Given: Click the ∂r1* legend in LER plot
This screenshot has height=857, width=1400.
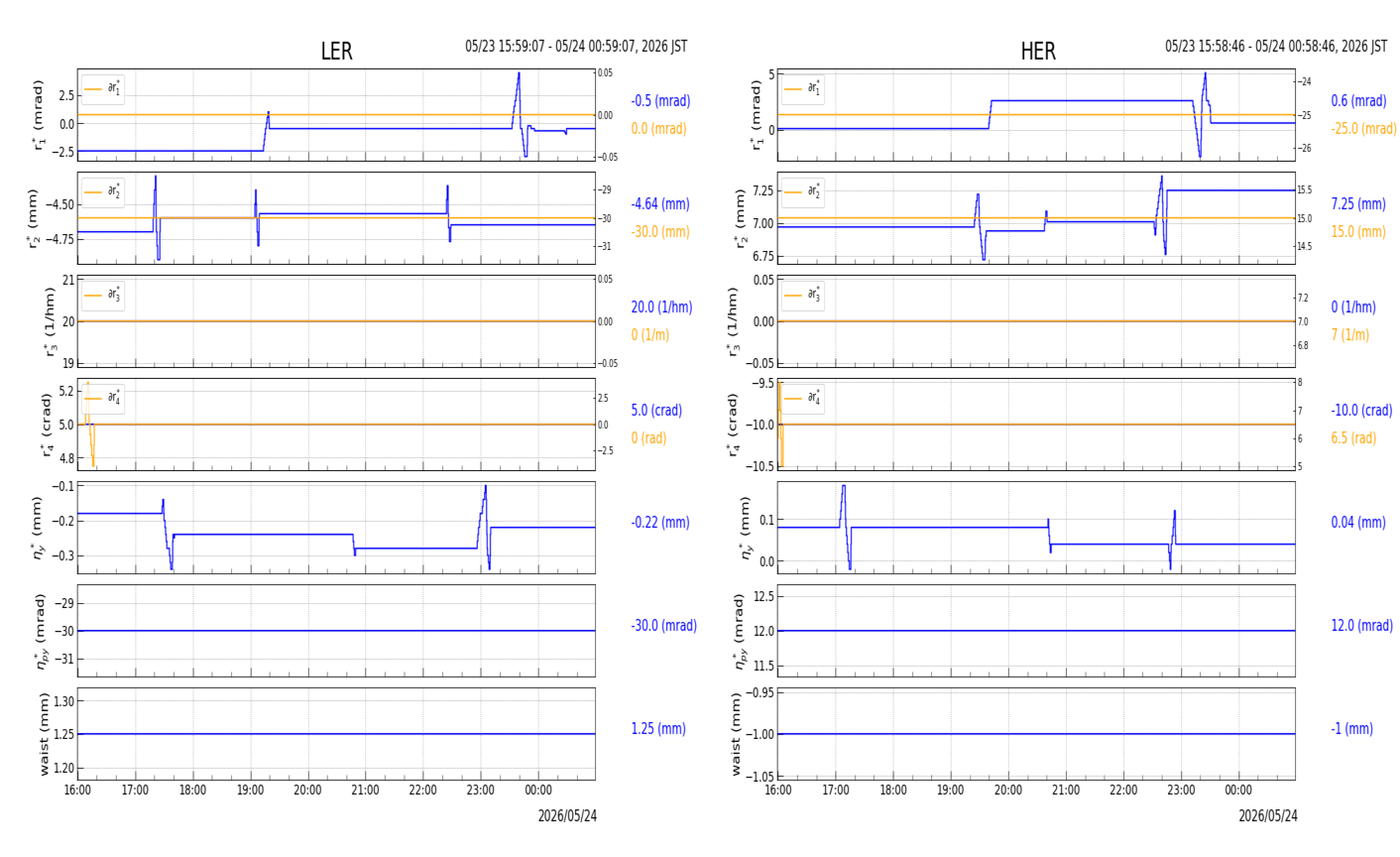Looking at the screenshot, I should [103, 89].
